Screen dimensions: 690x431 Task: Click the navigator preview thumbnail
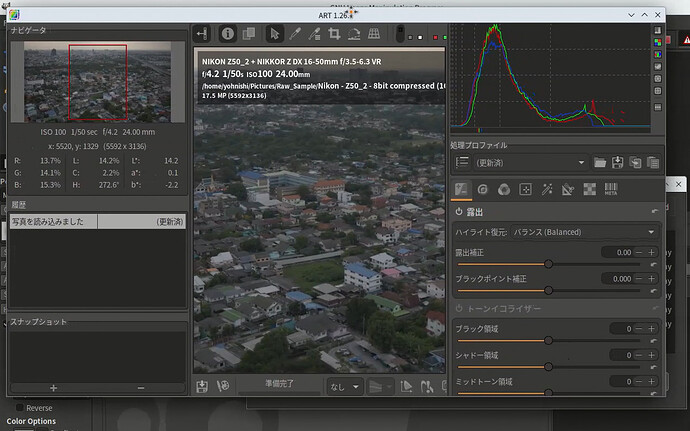[x=98, y=81]
